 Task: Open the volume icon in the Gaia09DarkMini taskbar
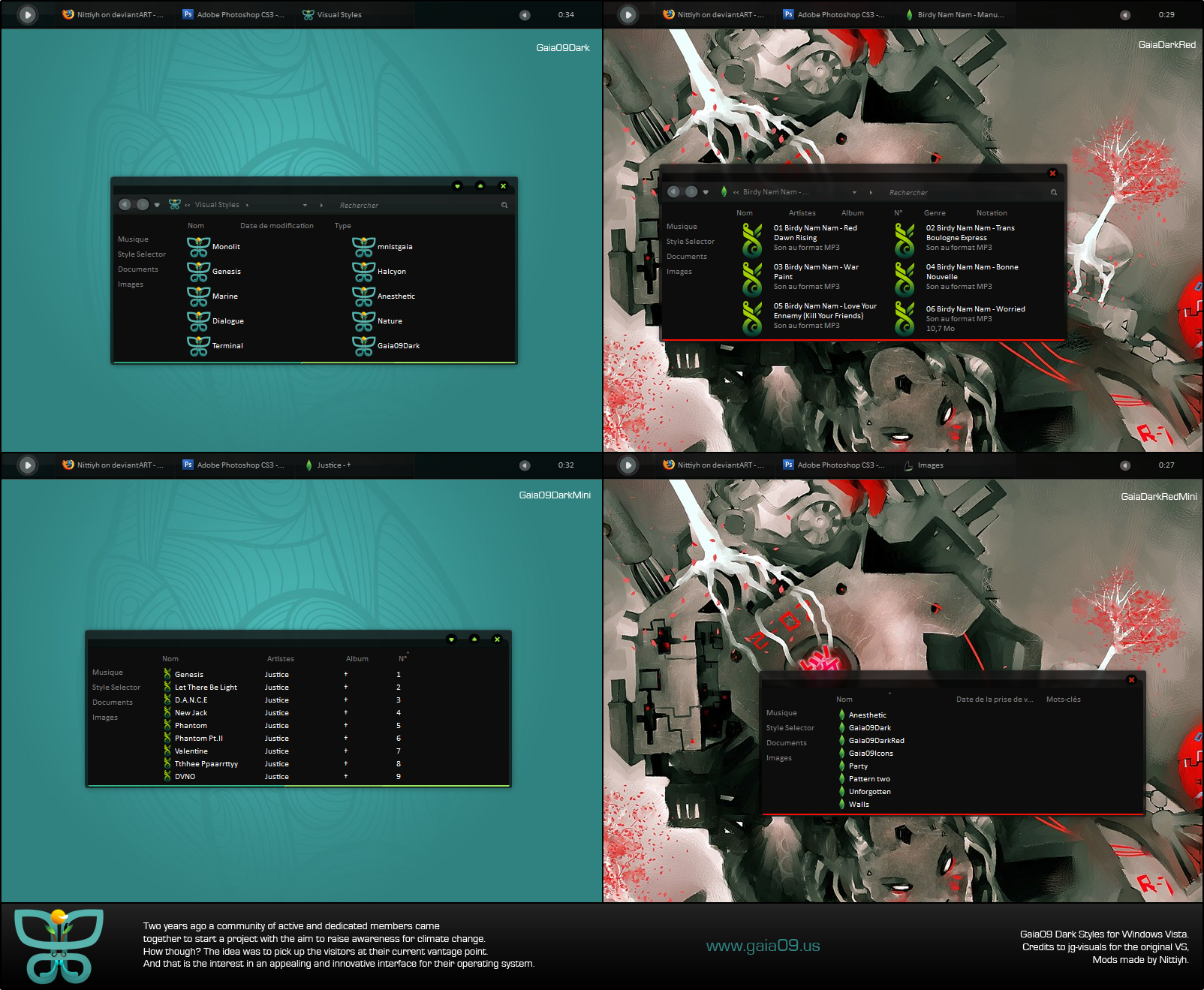525,465
